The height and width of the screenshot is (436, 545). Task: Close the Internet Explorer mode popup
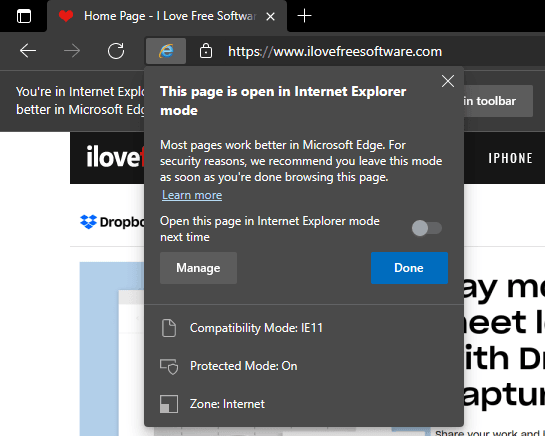(x=448, y=81)
